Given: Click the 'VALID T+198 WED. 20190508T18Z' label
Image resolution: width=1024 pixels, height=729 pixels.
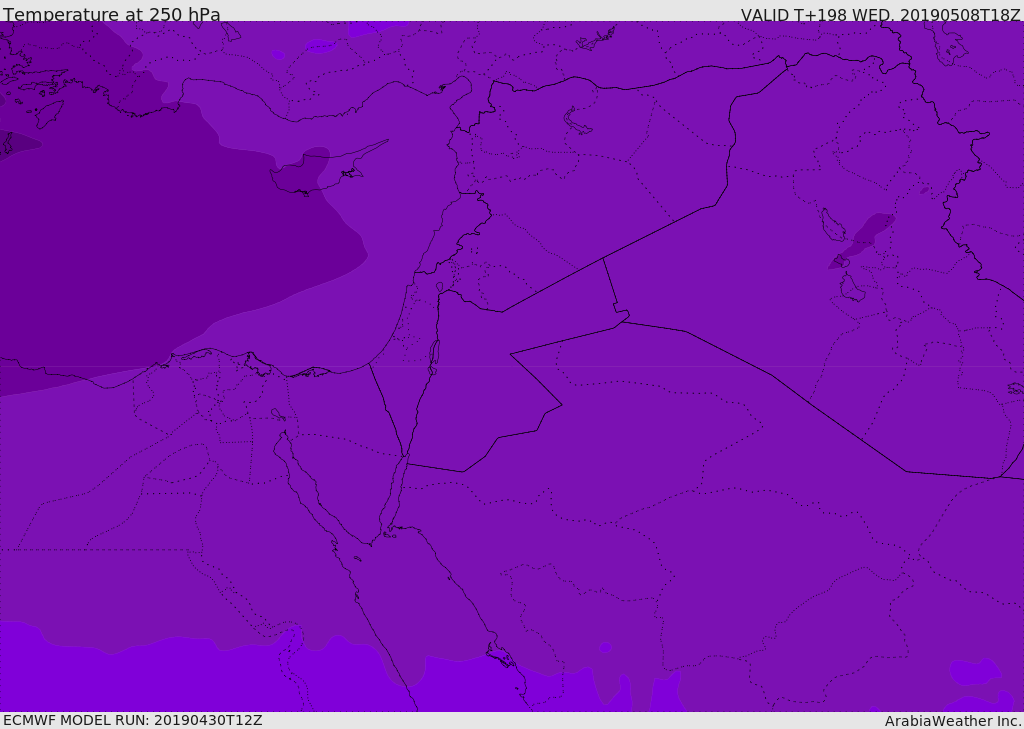Looking at the screenshot, I should pos(880,14).
